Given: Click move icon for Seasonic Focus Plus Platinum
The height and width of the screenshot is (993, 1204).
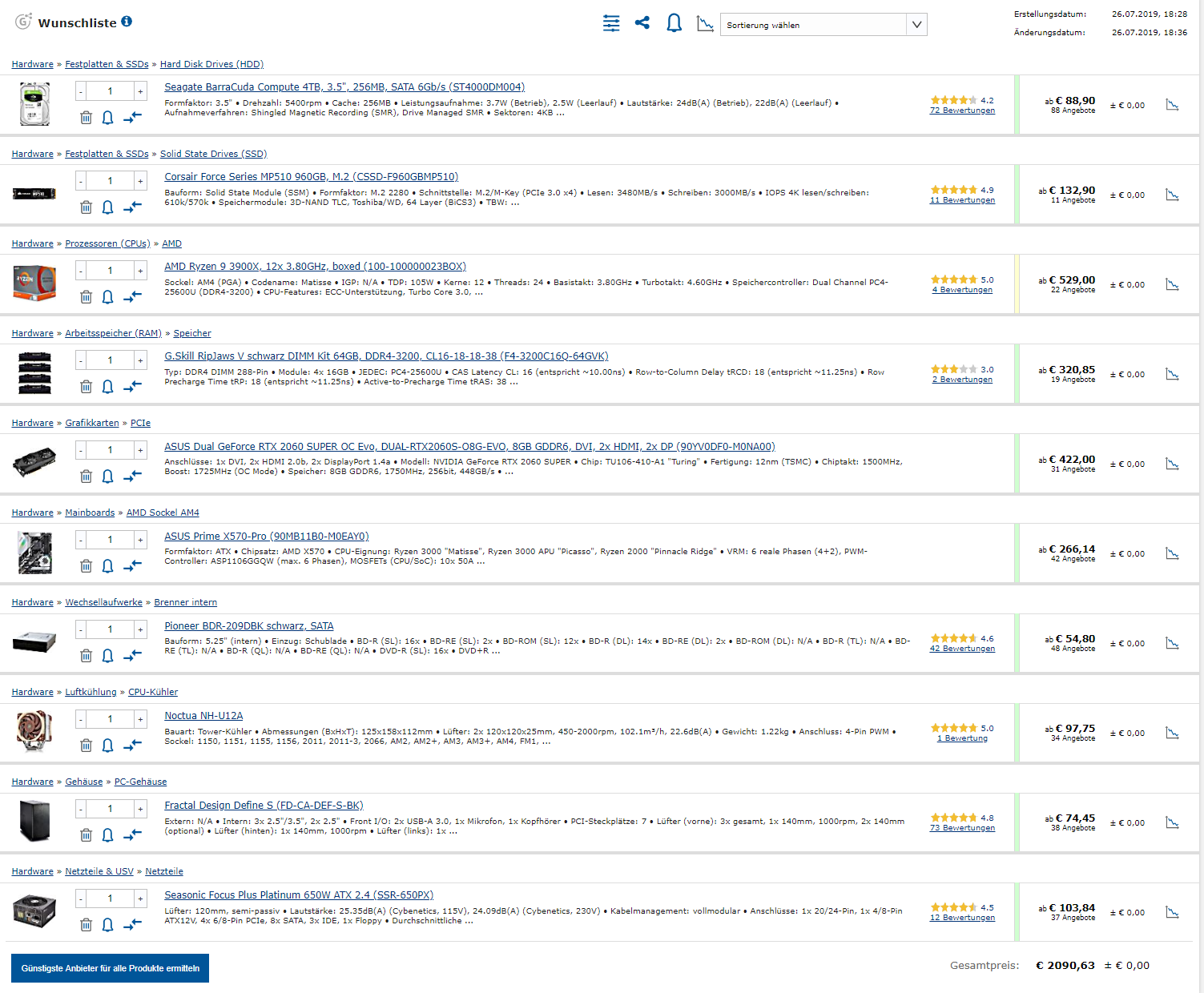Looking at the screenshot, I should (132, 925).
